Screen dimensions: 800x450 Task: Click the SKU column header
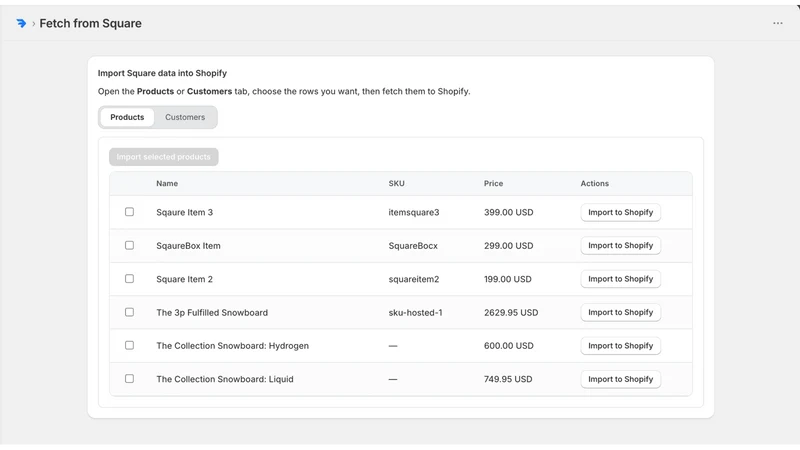[x=396, y=183]
